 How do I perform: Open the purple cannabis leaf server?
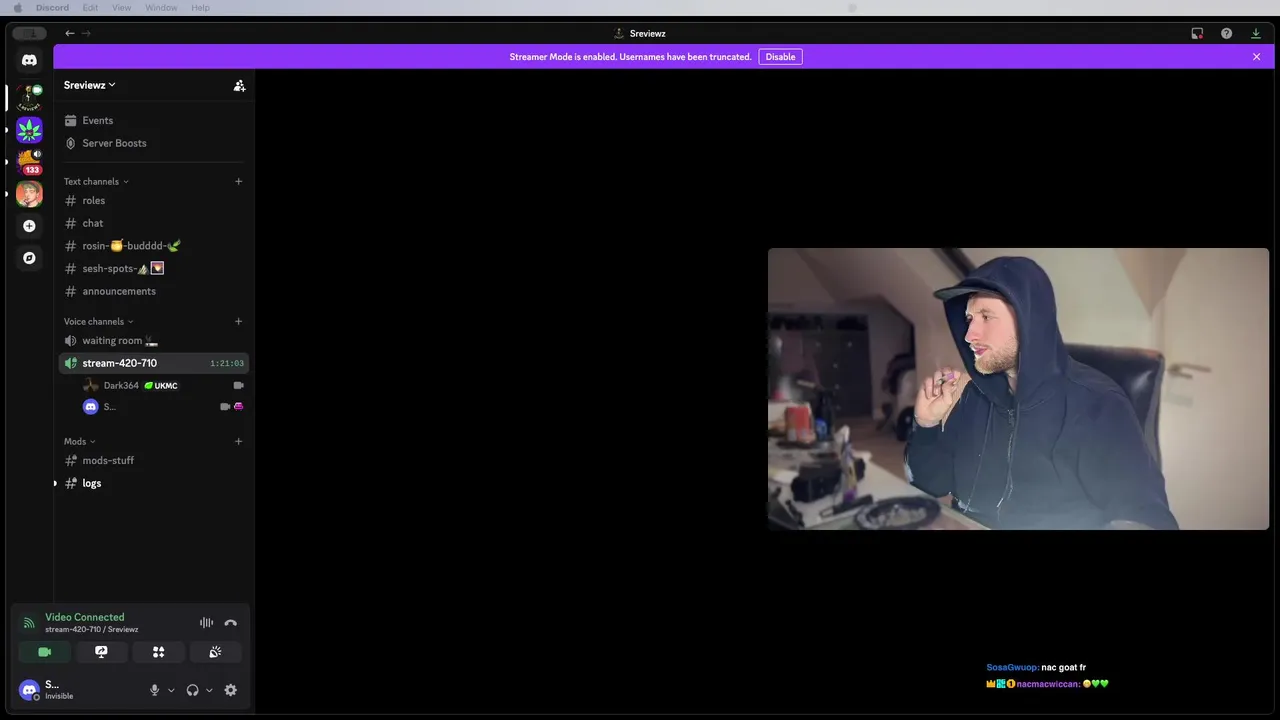point(29,130)
